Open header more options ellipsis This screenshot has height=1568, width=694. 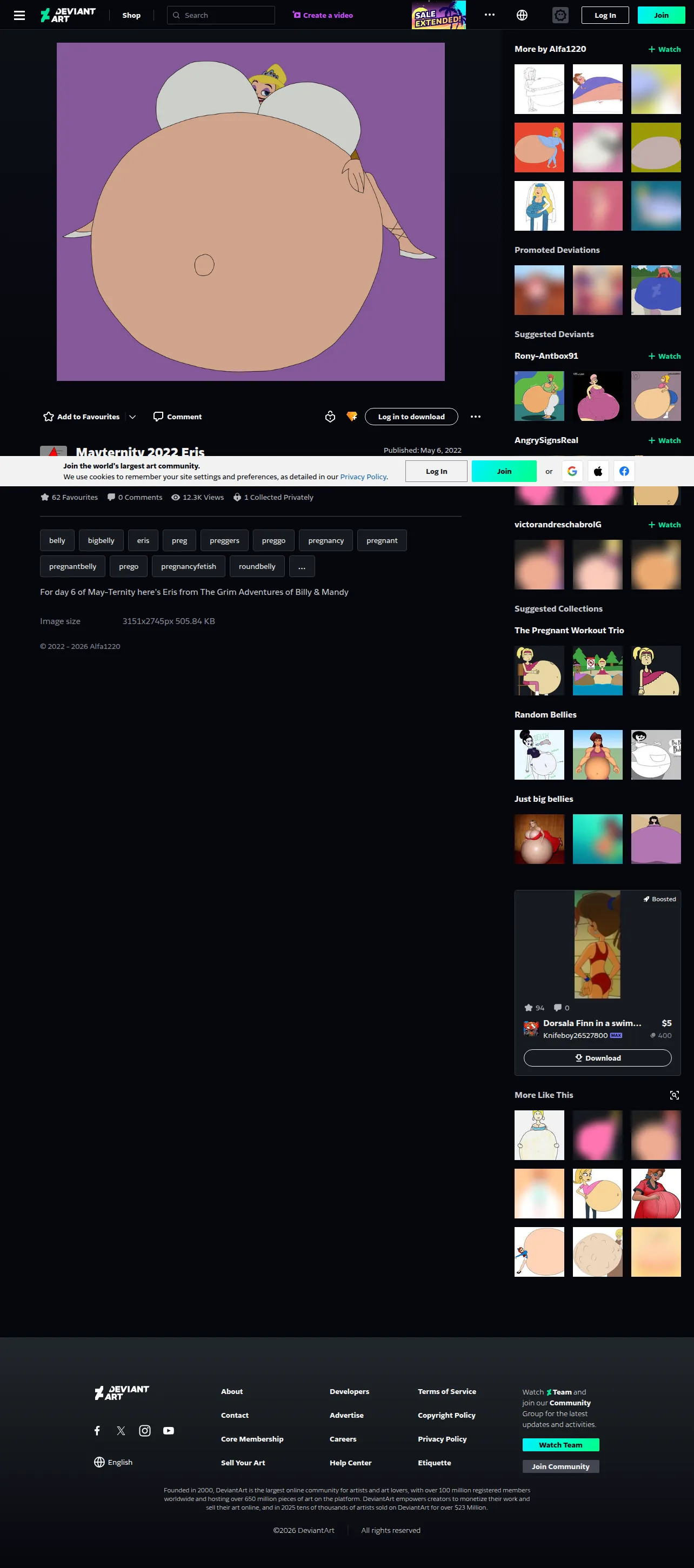490,15
